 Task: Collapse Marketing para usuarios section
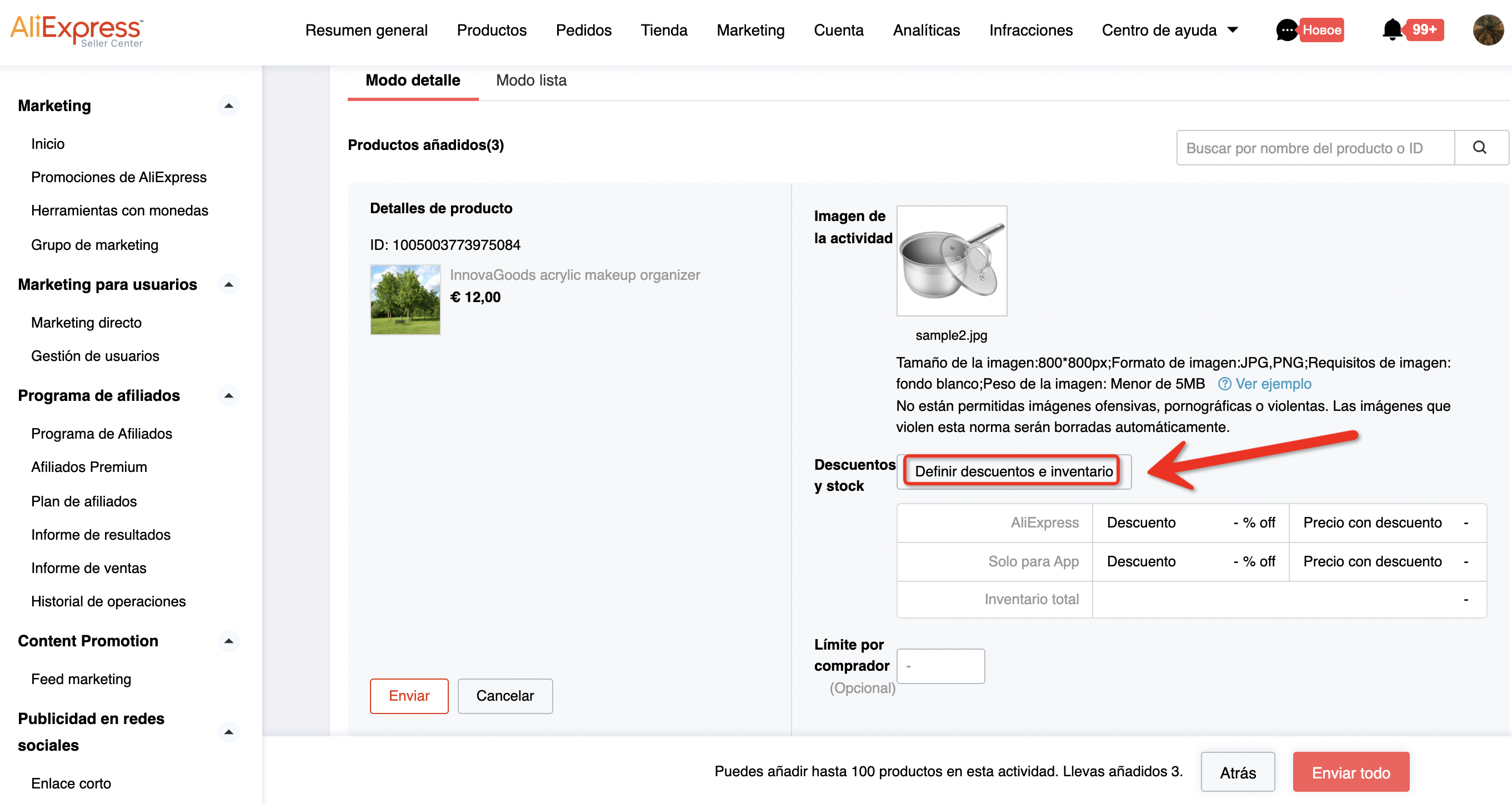[229, 285]
